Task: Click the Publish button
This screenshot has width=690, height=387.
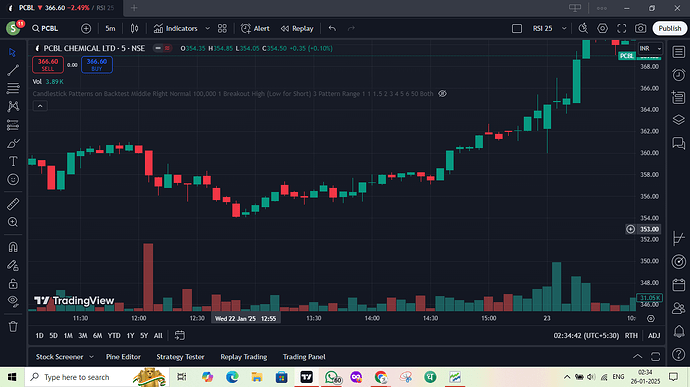Action: [x=669, y=29]
